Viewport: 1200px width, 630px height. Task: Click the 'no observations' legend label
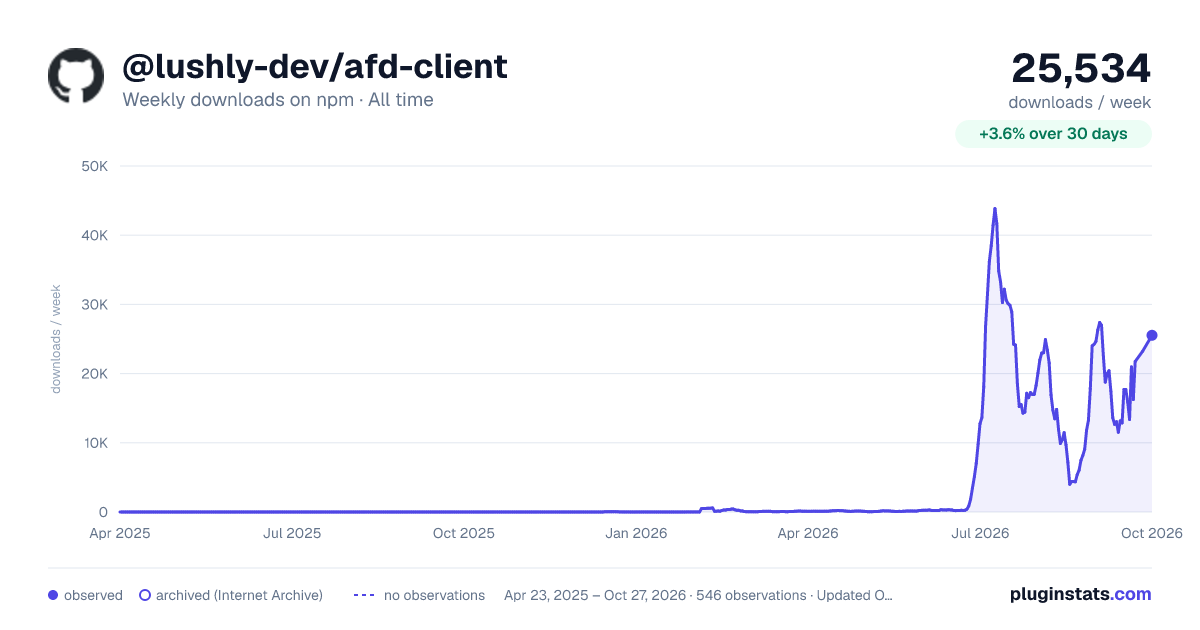[x=434, y=595]
